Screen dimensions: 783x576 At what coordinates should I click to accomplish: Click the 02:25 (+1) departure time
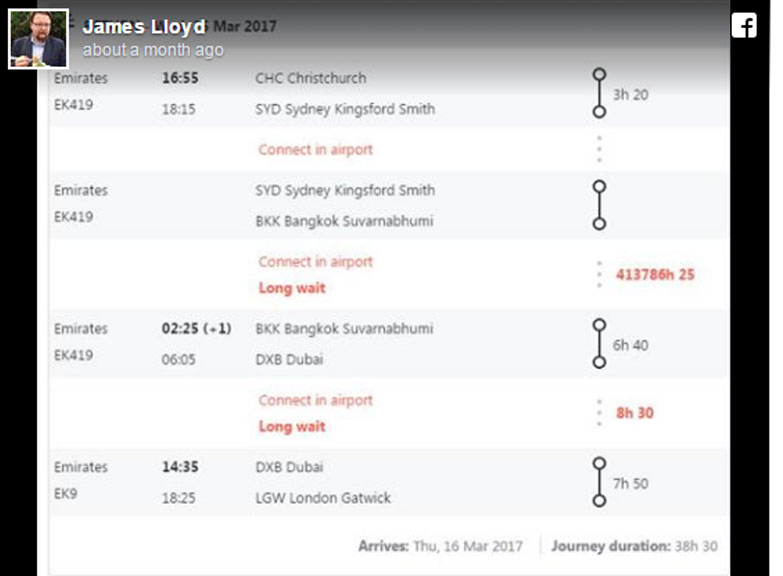tap(196, 328)
